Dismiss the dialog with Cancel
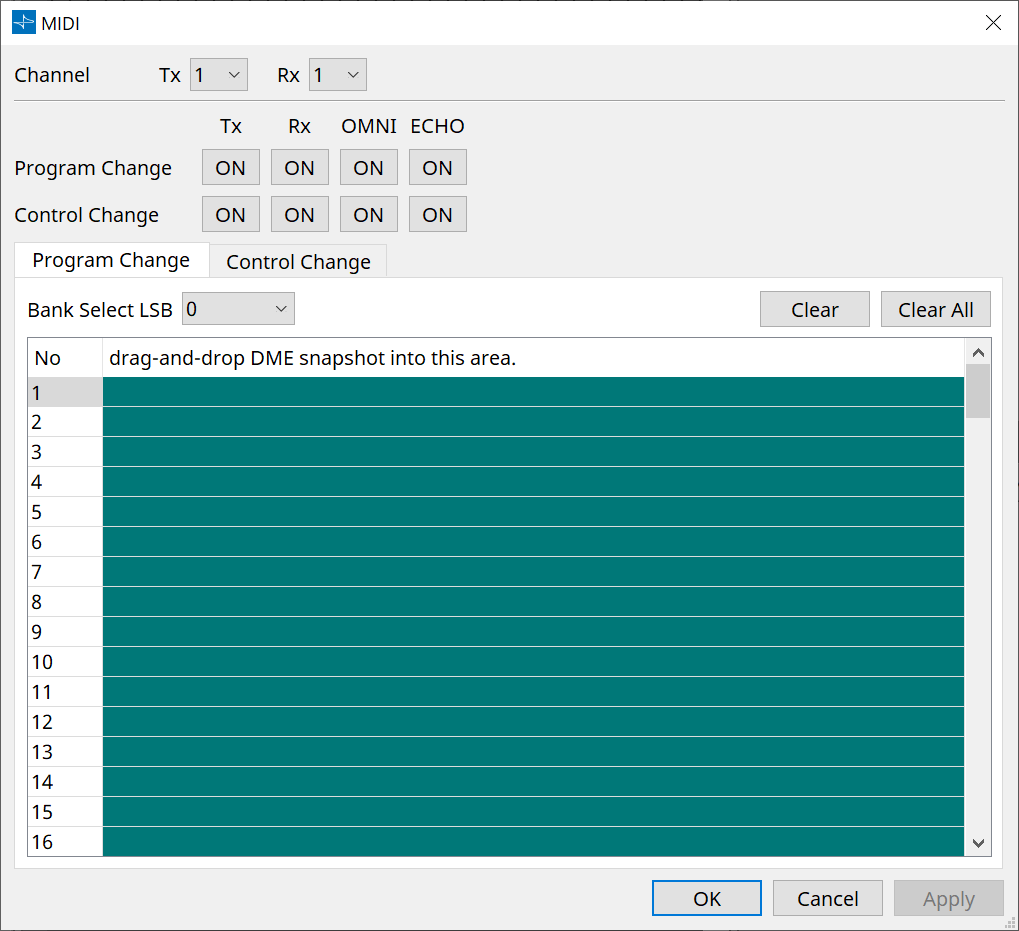The height and width of the screenshot is (931, 1019). click(x=827, y=898)
